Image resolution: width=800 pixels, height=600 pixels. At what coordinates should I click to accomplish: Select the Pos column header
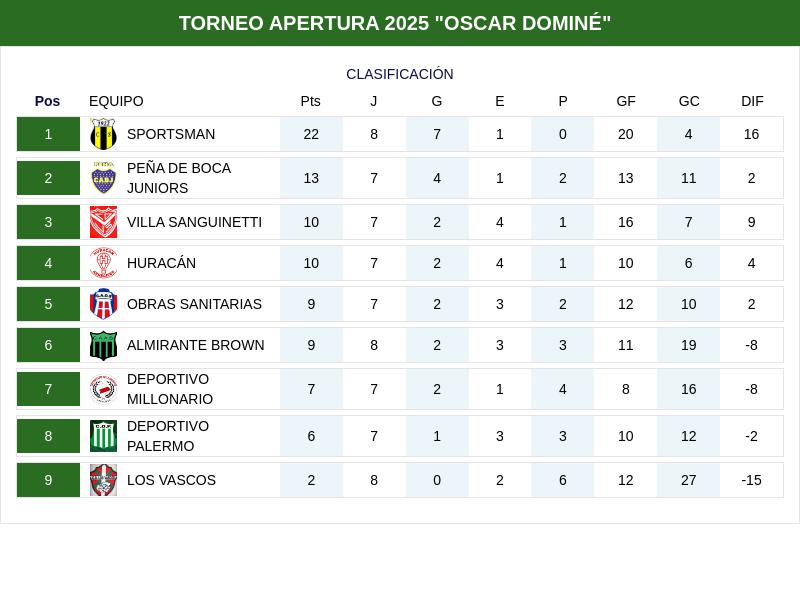pos(47,101)
